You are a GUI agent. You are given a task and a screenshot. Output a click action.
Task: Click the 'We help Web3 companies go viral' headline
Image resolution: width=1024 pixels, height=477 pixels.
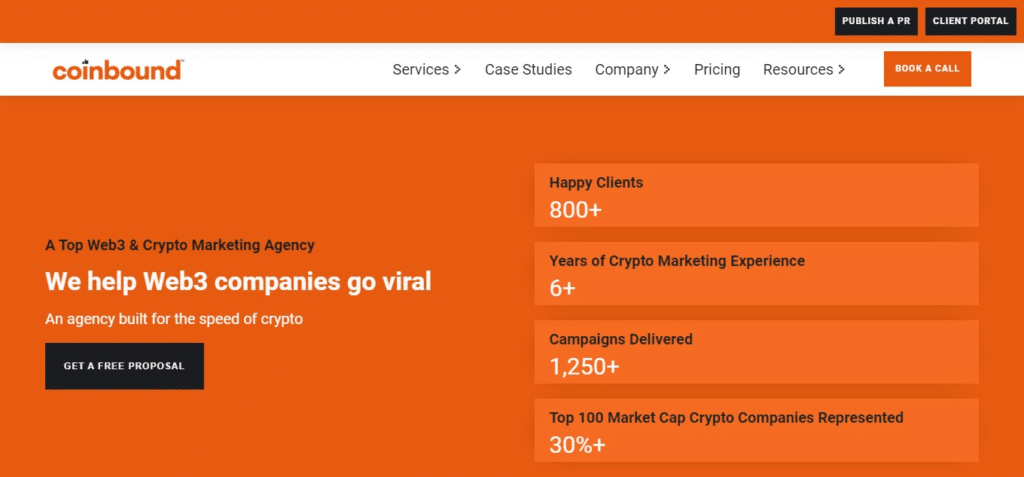pos(238,282)
